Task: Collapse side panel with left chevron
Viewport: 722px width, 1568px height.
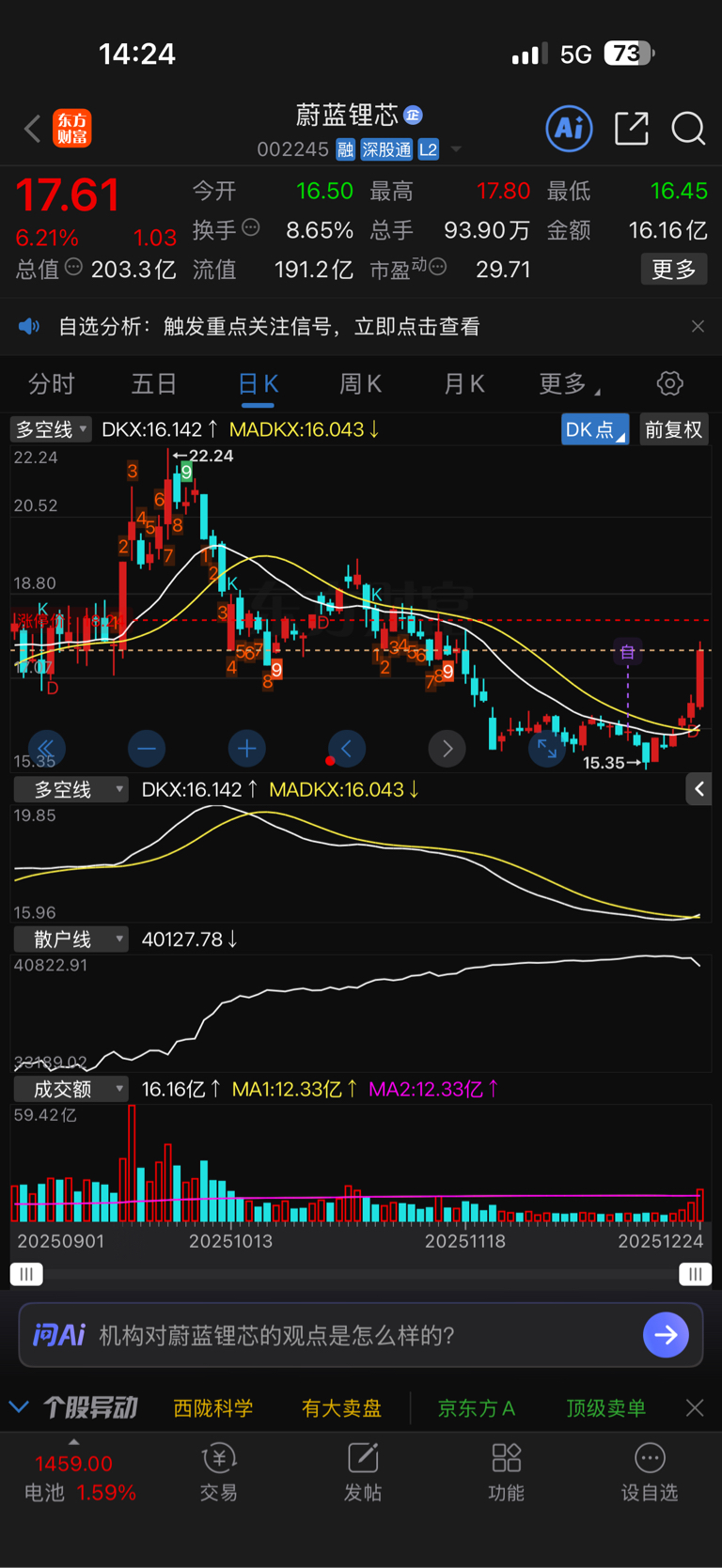Action: pos(698,789)
